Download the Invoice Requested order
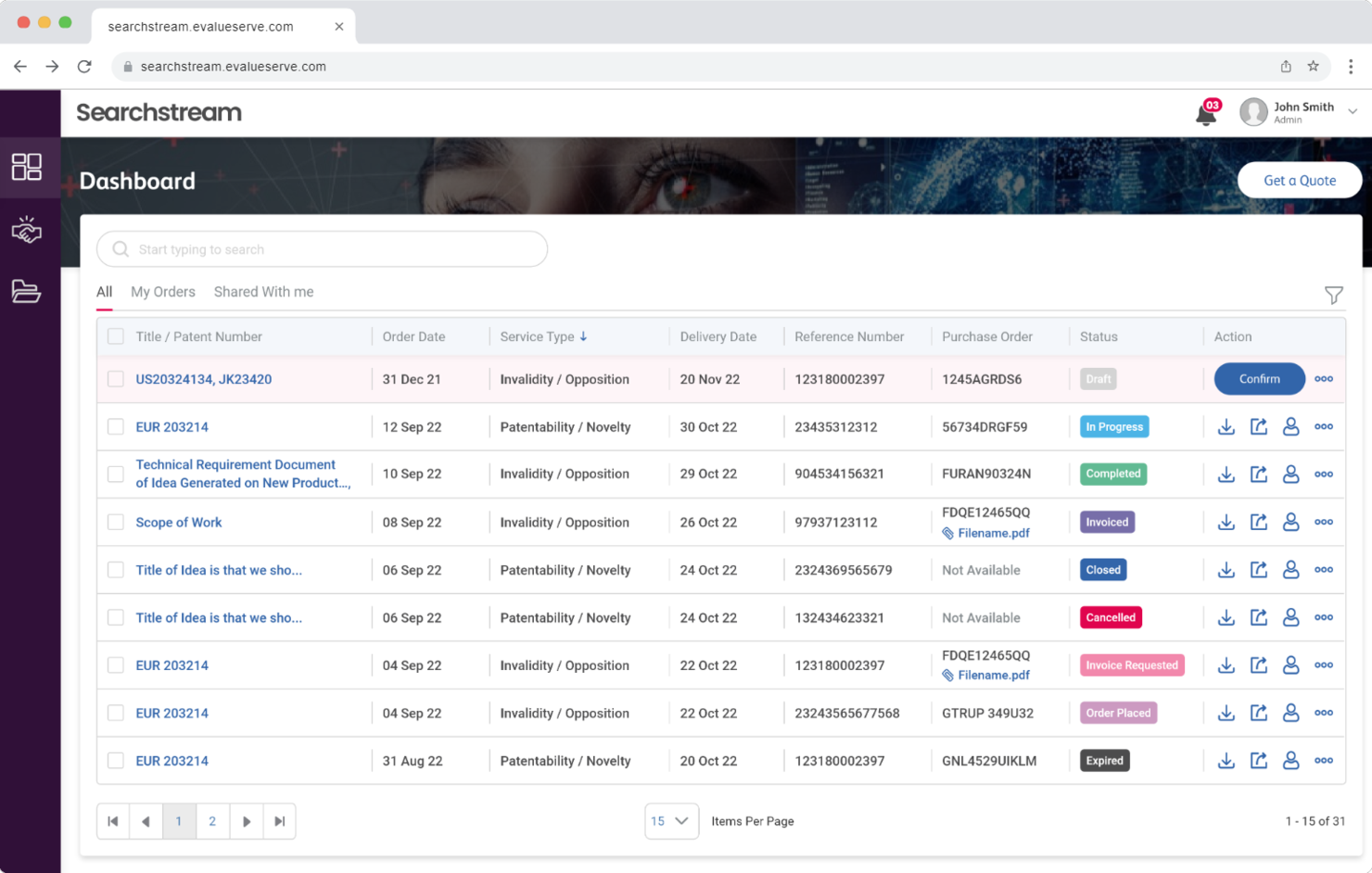Viewport: 1372px width, 873px height. click(x=1226, y=665)
